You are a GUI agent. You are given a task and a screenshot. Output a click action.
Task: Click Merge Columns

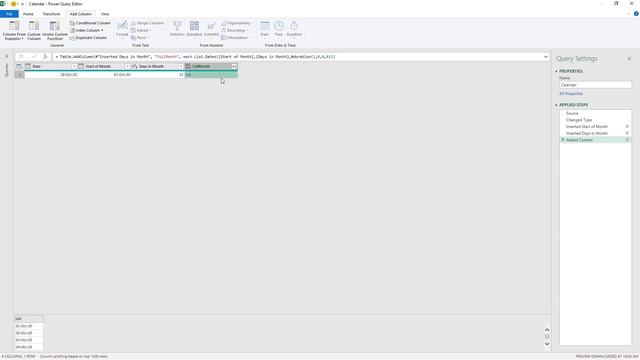tap(147, 23)
